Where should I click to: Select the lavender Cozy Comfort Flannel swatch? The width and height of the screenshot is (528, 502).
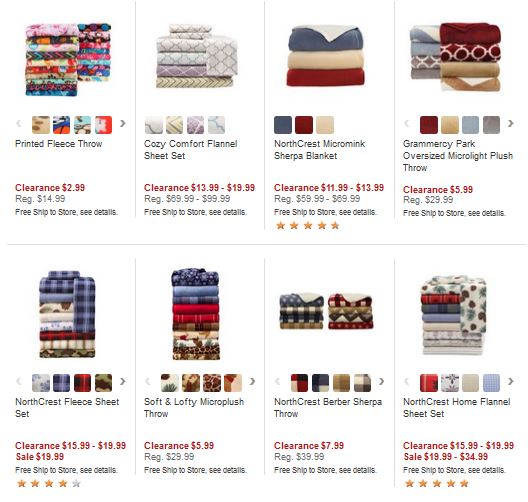pyautogui.click(x=195, y=125)
